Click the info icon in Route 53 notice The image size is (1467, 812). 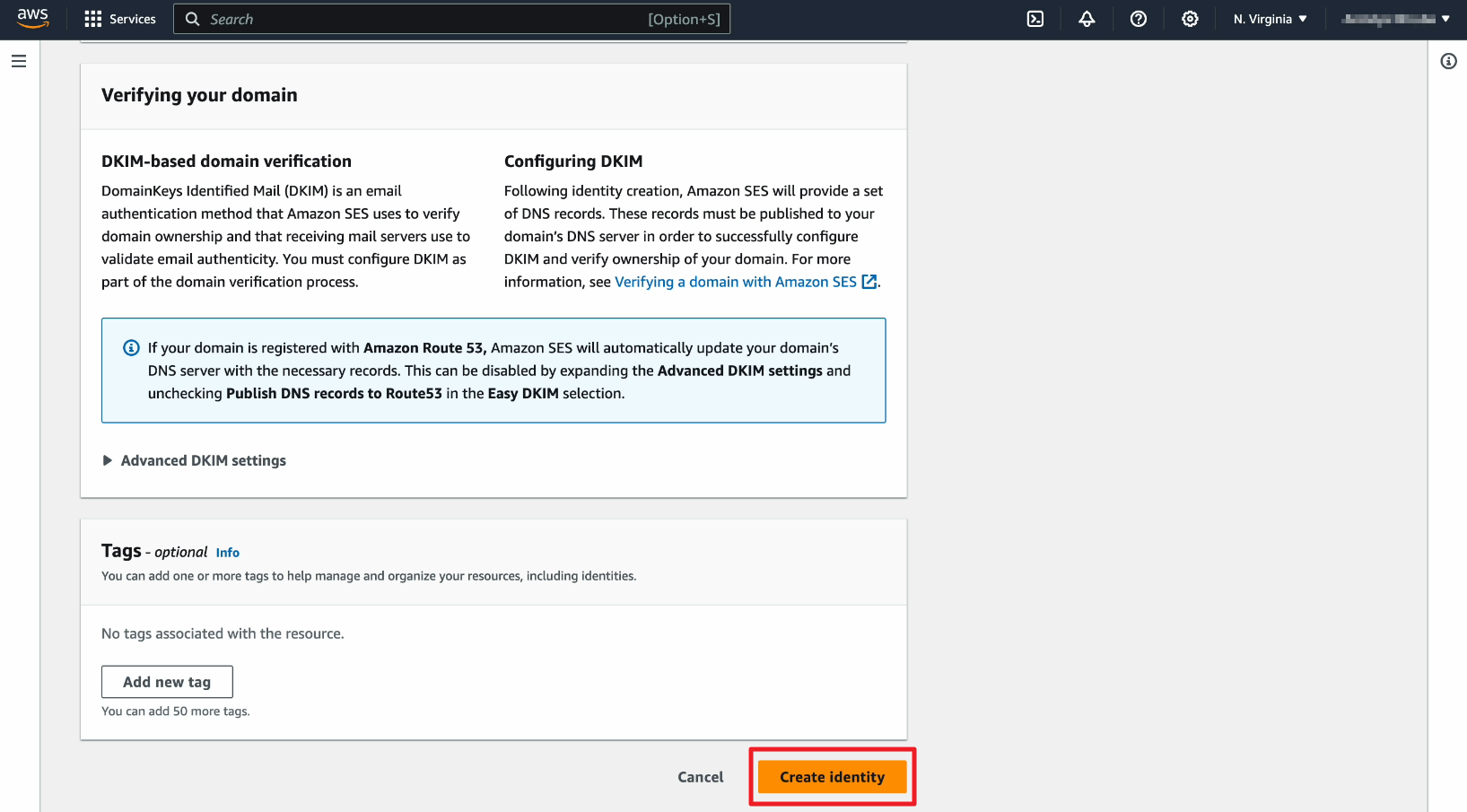pyautogui.click(x=131, y=348)
